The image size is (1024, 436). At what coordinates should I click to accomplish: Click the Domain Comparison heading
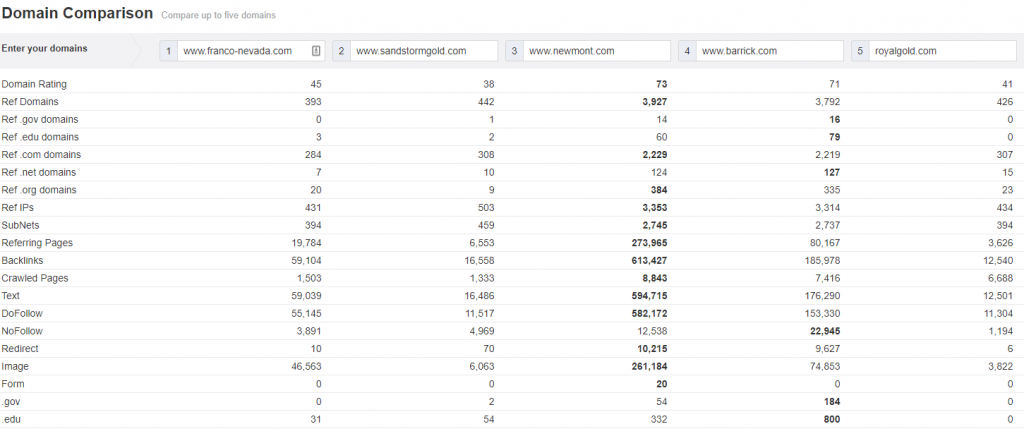(x=78, y=13)
